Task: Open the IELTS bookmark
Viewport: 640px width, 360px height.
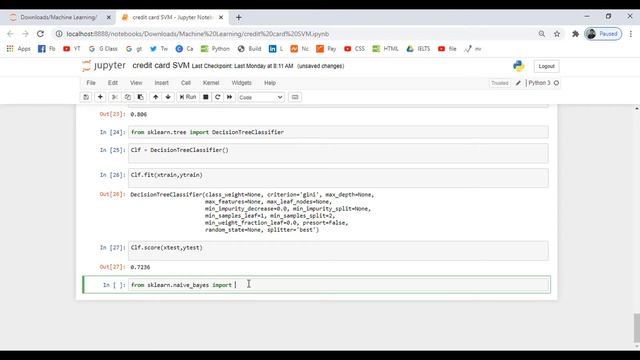Action: tap(418, 49)
